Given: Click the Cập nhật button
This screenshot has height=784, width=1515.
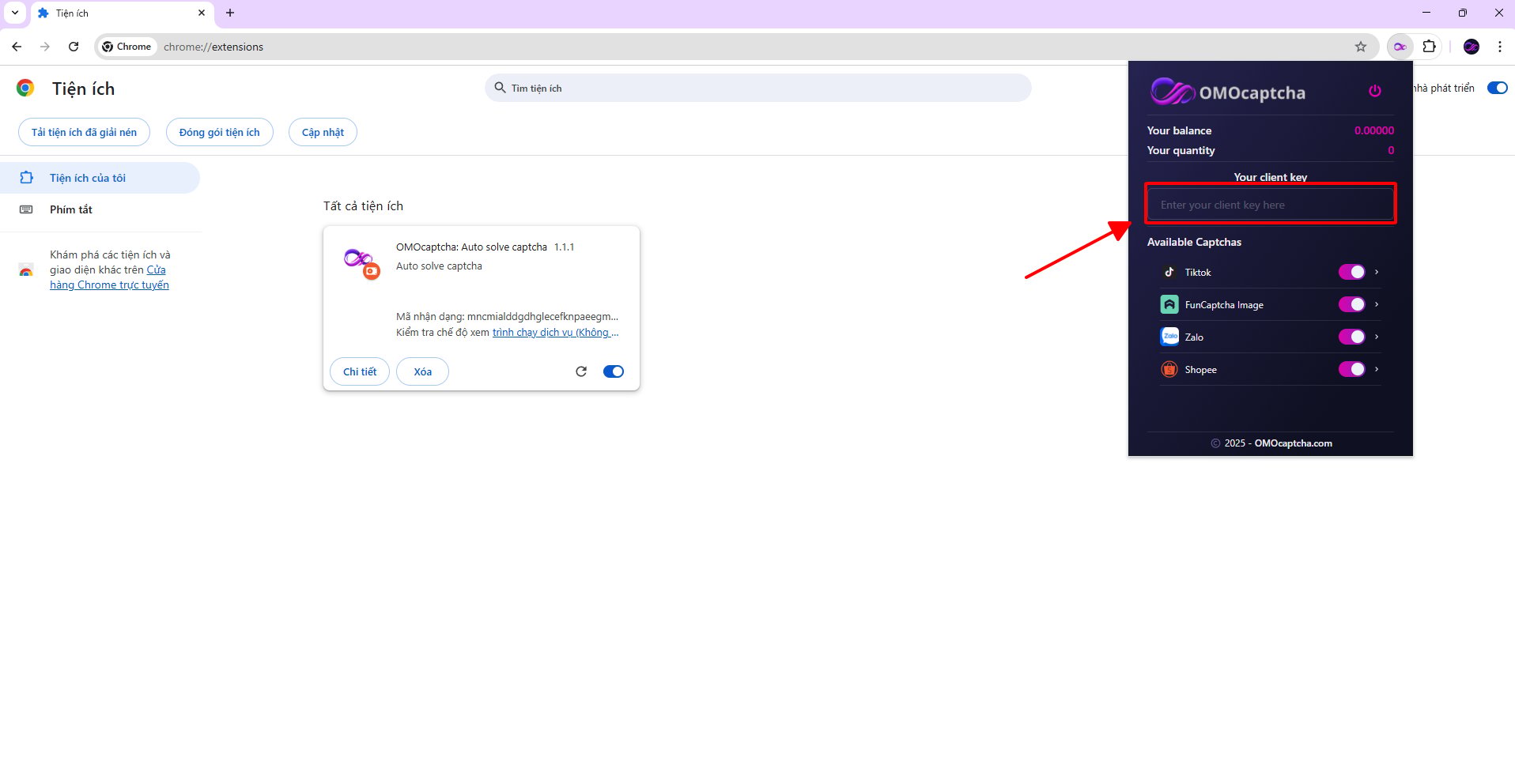Looking at the screenshot, I should point(323,132).
